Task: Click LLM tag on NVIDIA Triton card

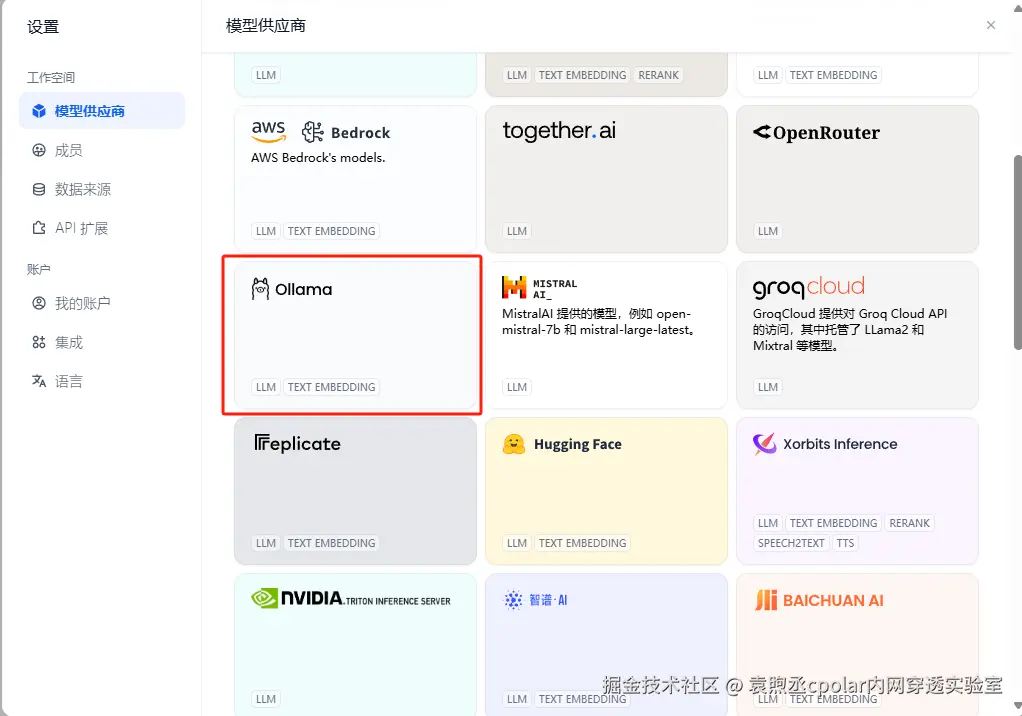Action: pos(266,699)
